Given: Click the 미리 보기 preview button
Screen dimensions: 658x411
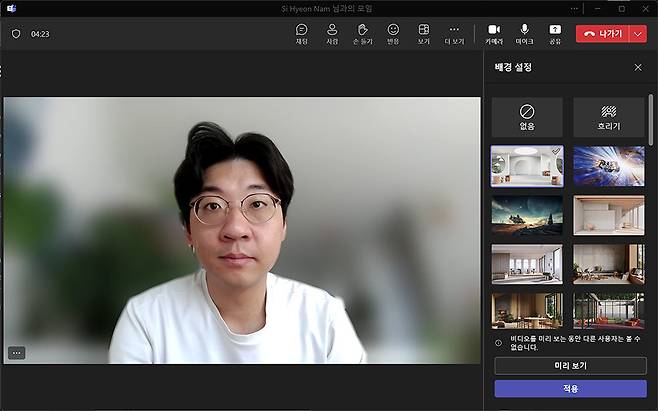Looking at the screenshot, I should 570,366.
